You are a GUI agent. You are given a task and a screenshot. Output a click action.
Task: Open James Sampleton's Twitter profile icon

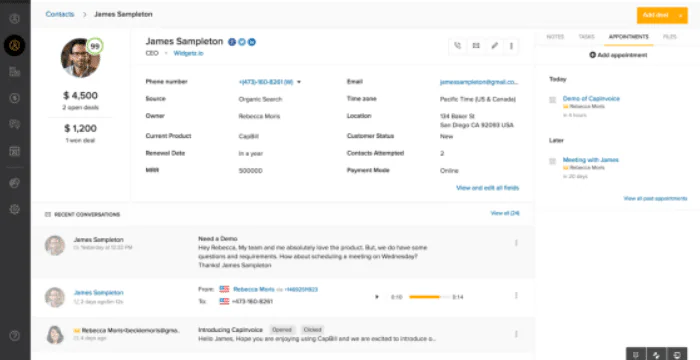[x=242, y=42]
